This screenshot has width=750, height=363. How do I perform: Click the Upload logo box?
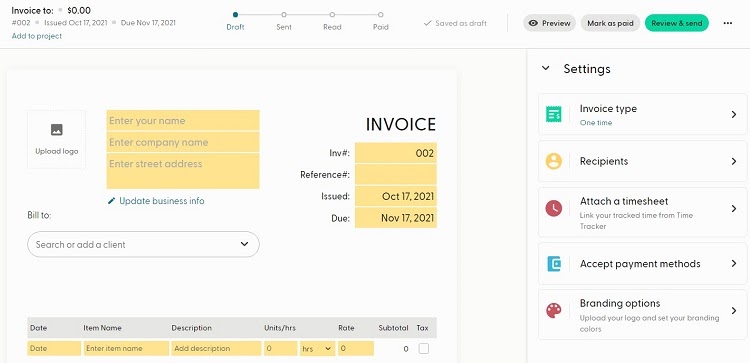pyautogui.click(x=56, y=139)
